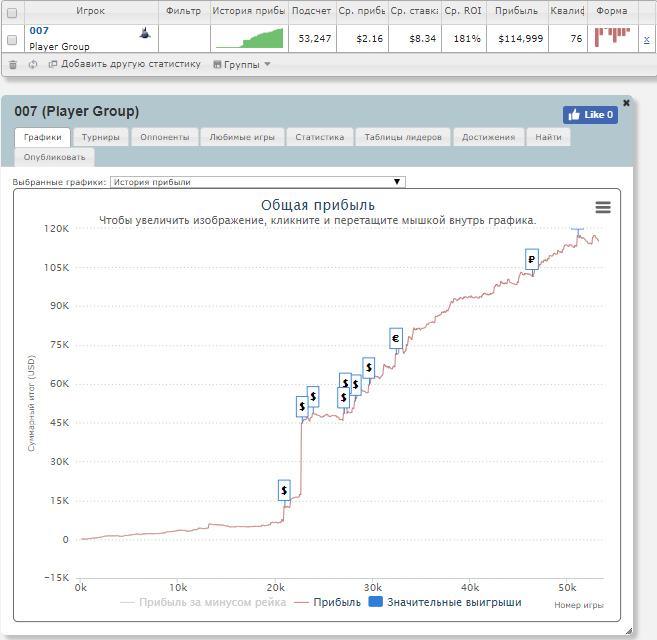Switch to the 'Любимые игры' tab
The width and height of the screenshot is (657, 640).
(x=242, y=137)
